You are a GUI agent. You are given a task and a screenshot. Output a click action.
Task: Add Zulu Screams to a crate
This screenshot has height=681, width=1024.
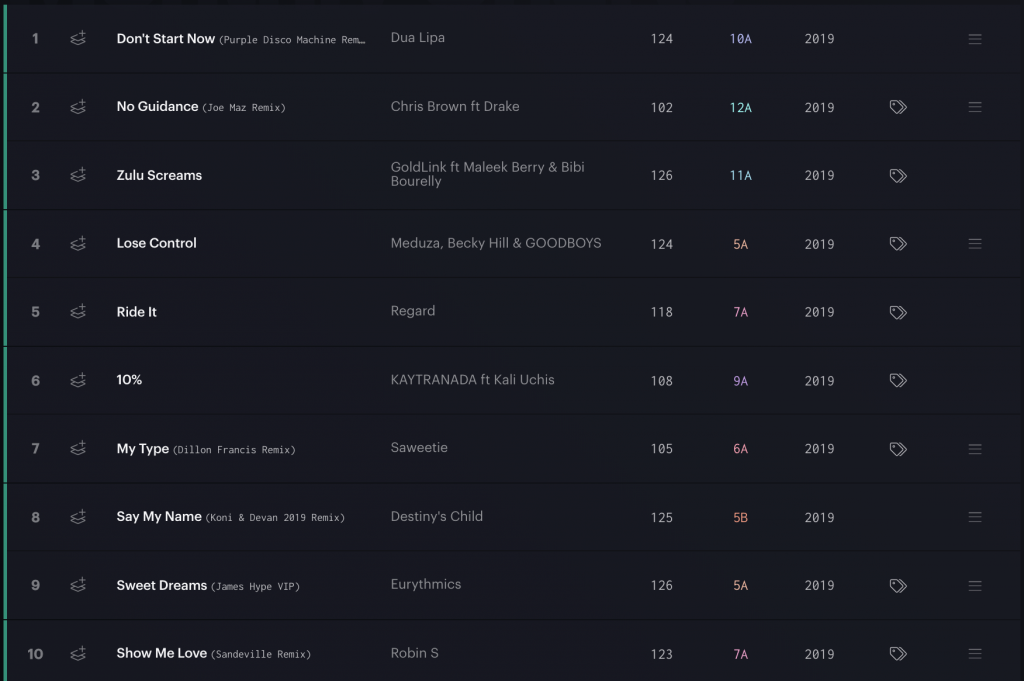click(x=78, y=175)
